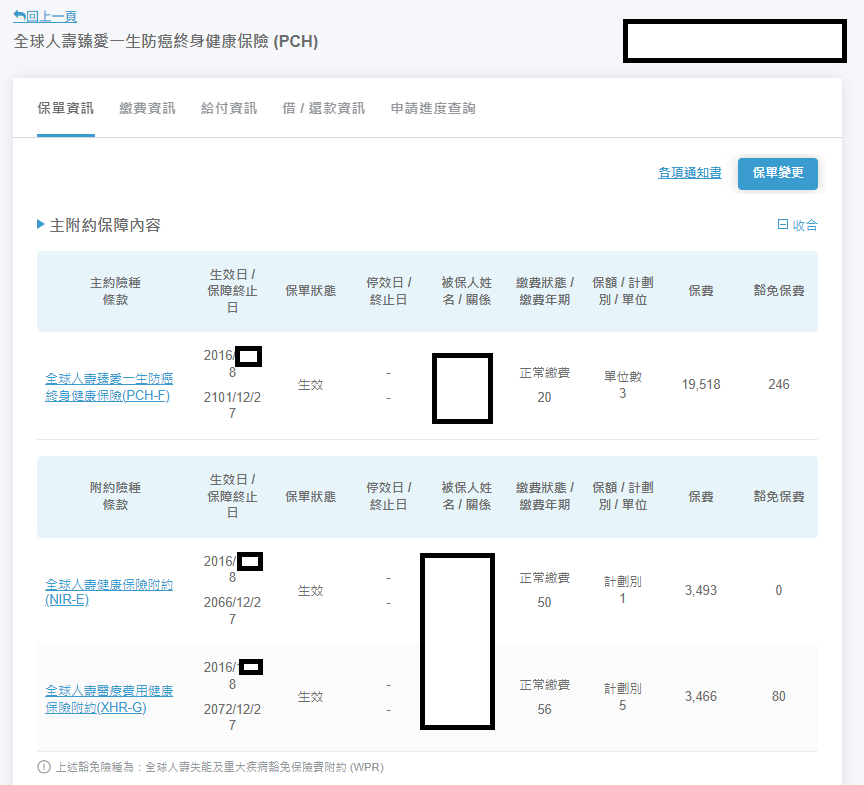The height and width of the screenshot is (785, 864).
Task: Open the 全球人壽醫療費用健康保險附約(XHR-G) rider link
Action: coord(109,697)
